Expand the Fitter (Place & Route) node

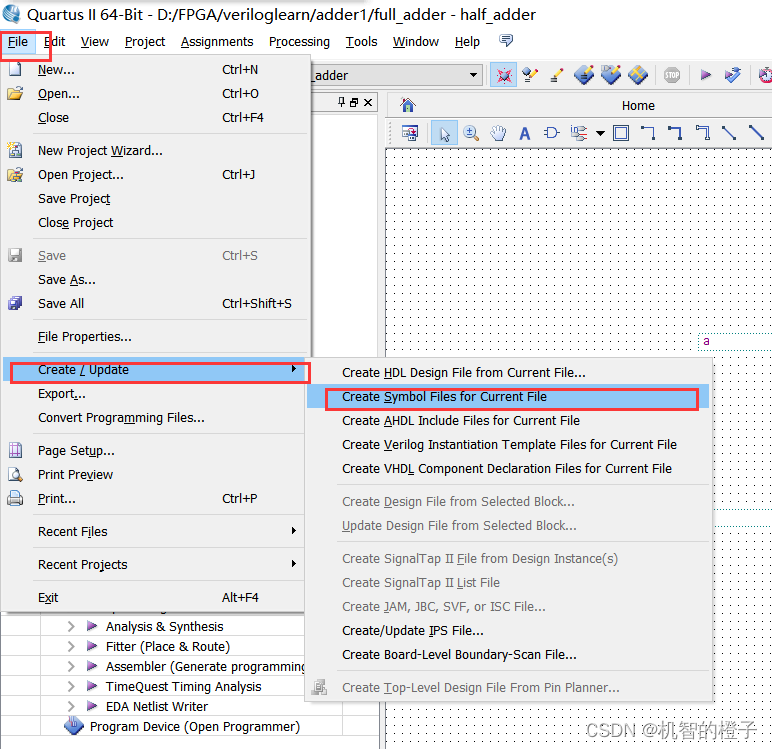(x=71, y=647)
